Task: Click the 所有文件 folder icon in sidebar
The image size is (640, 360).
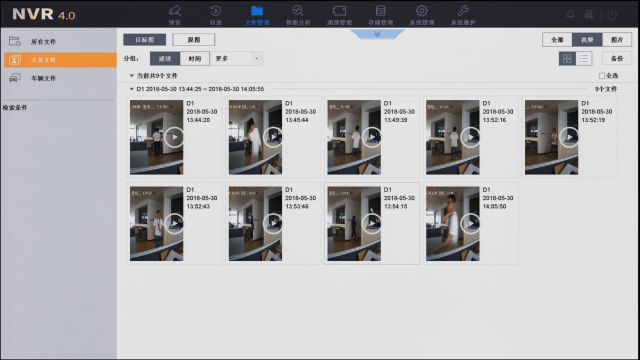Action: pyautogui.click(x=15, y=41)
